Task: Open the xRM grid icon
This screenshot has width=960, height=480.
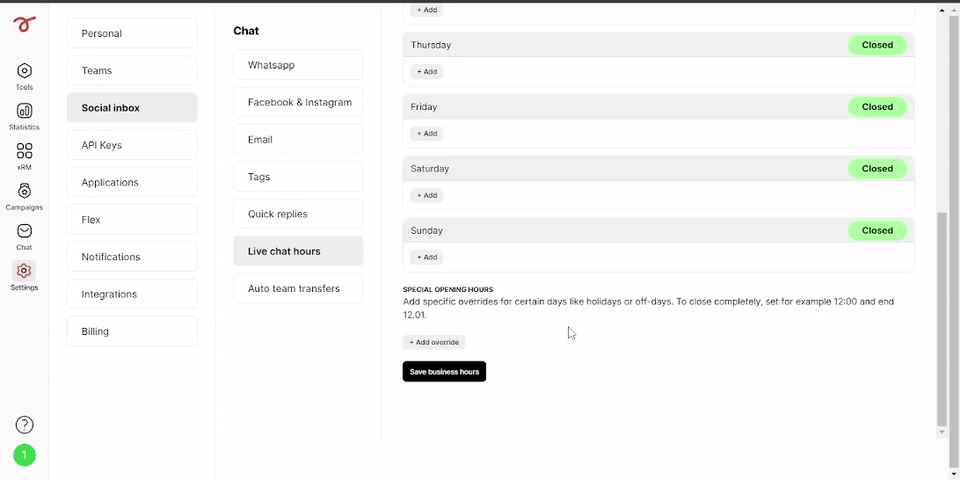Action: 24,151
